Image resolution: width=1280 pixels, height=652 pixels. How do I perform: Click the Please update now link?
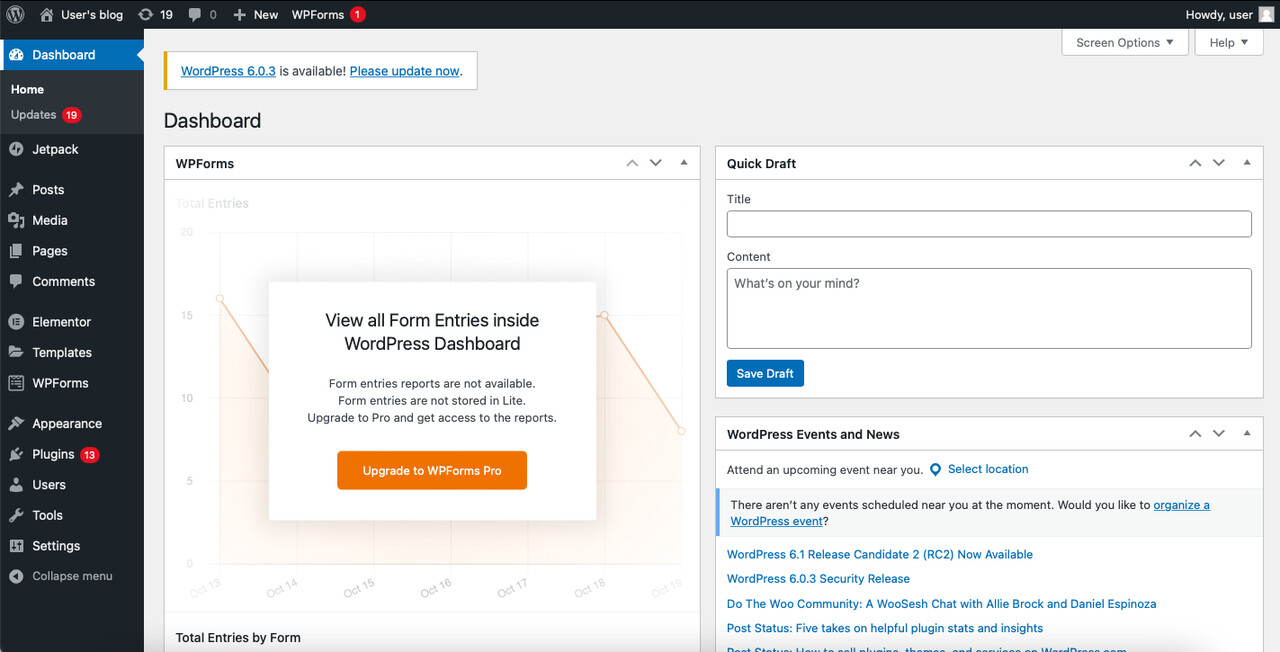[405, 71]
